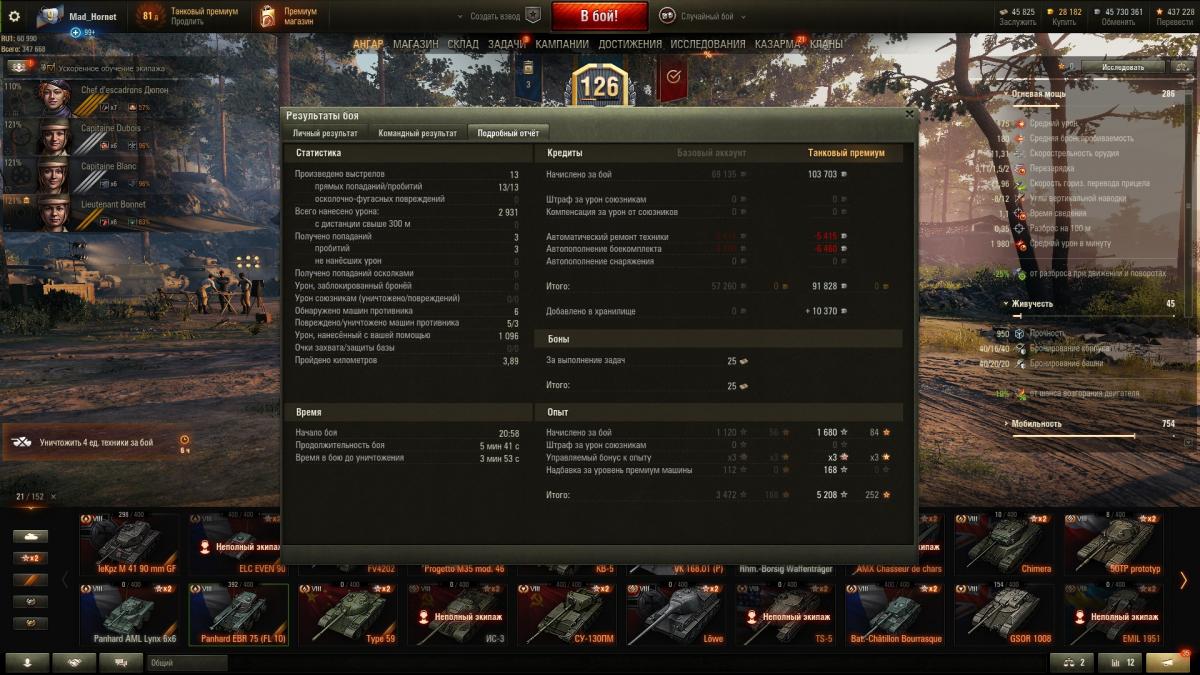The height and width of the screenshot is (675, 1200).
Task: Click the vehicle comparison scales button
Action: (x=1071, y=662)
